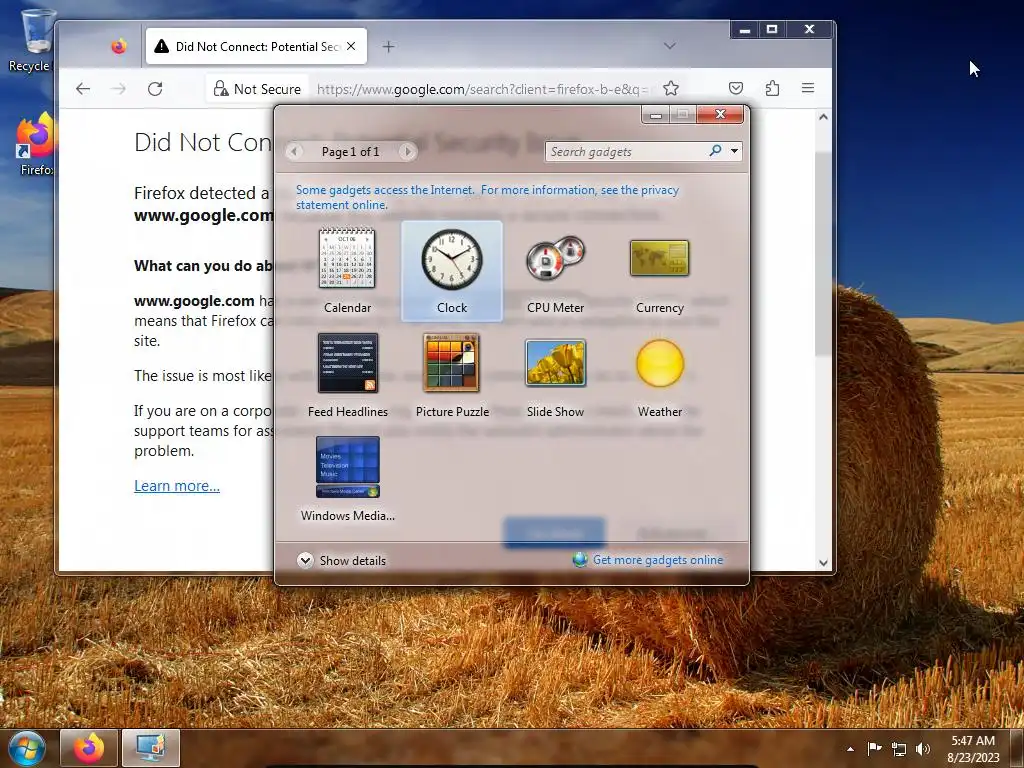Screen dimensions: 1024x768
Task: Click the Not Secure lock icon
Action: click(x=221, y=89)
